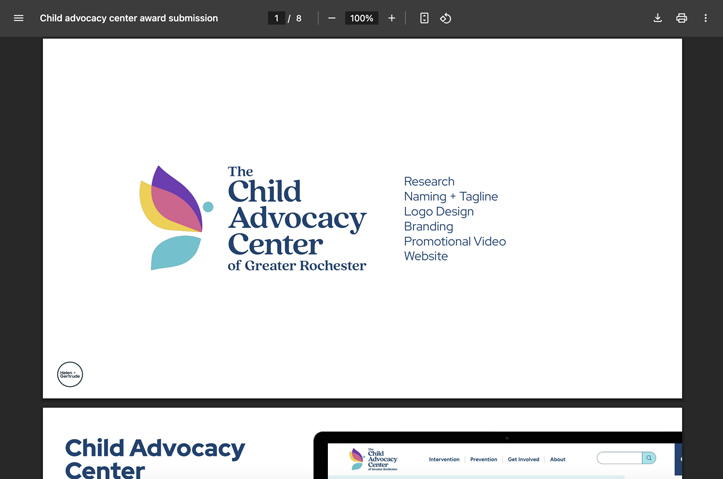The height and width of the screenshot is (479, 723).
Task: Rotate the document counterclockwise
Action: tap(445, 18)
